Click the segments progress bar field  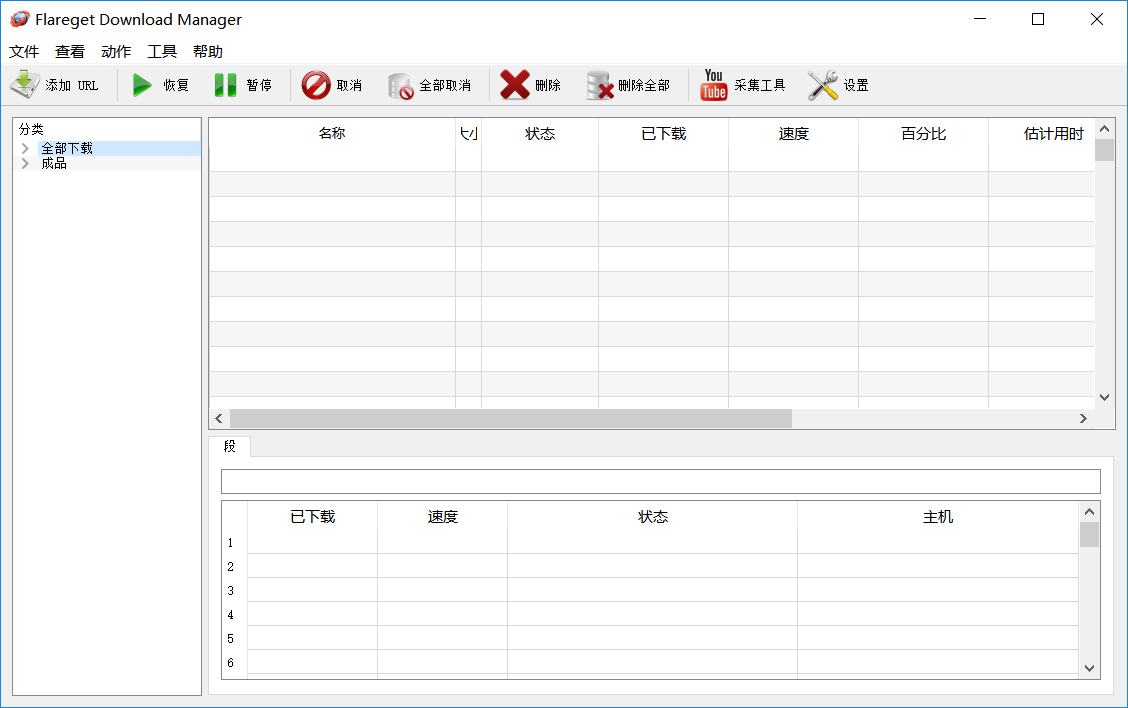tap(660, 481)
